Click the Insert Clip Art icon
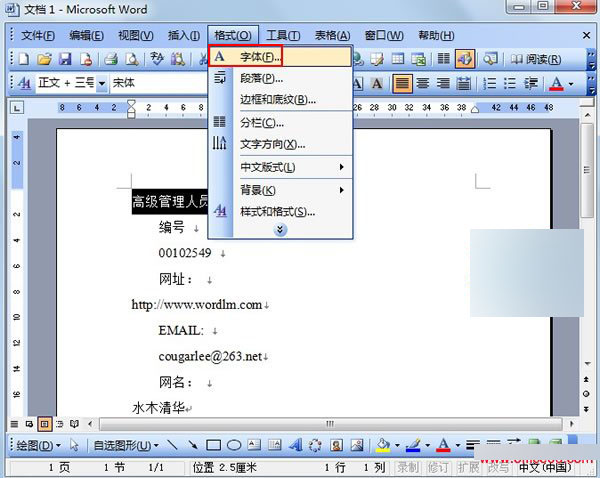The width and height of the screenshot is (600, 478). 336,445
